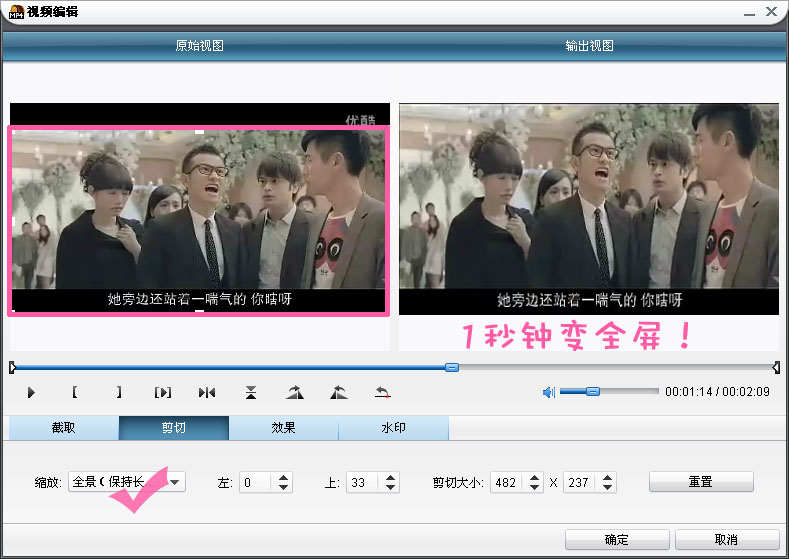Cancel with the 取消 button

point(727,539)
